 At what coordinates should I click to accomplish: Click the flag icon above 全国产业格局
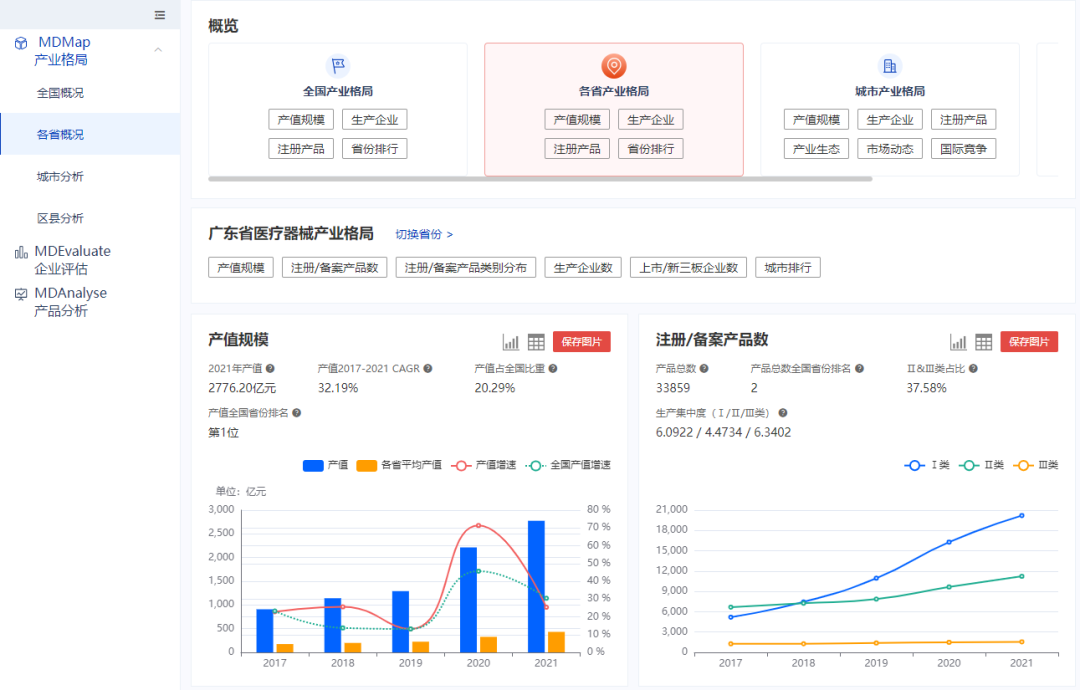click(337, 65)
